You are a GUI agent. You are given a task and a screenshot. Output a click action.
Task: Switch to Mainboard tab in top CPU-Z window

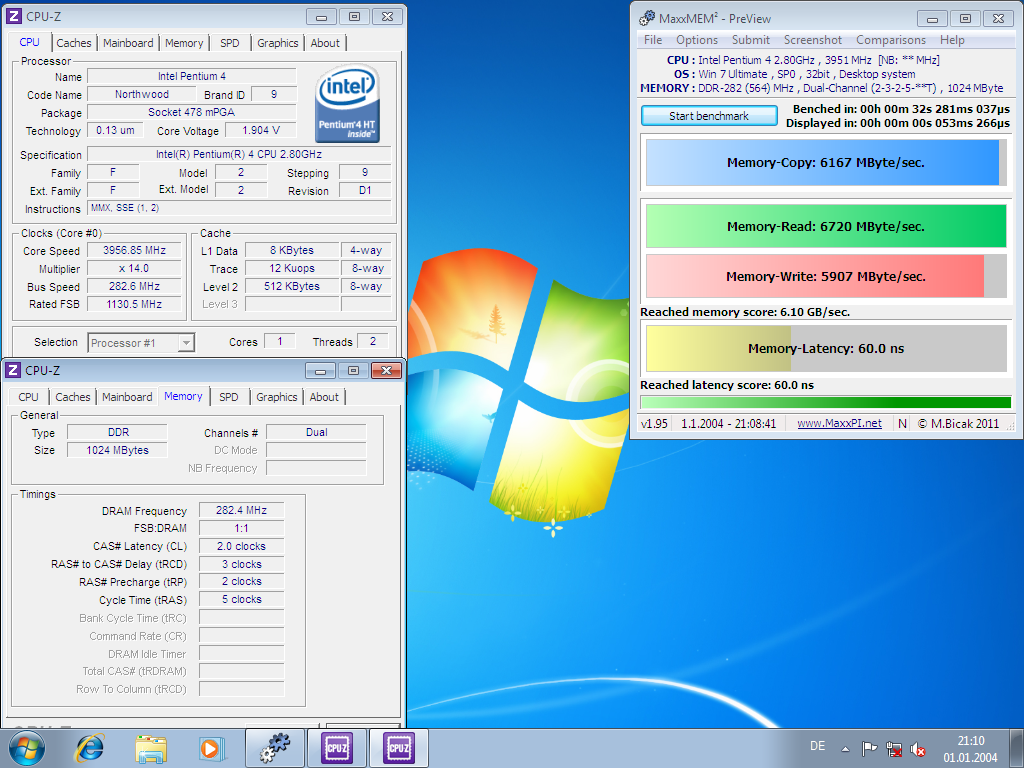128,43
